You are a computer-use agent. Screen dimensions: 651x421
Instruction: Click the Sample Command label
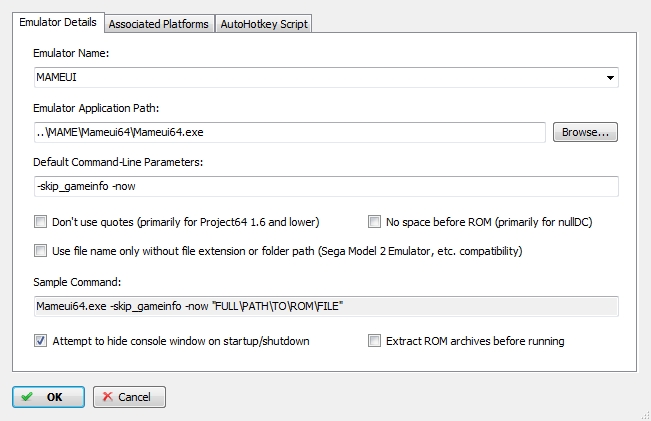pos(77,282)
